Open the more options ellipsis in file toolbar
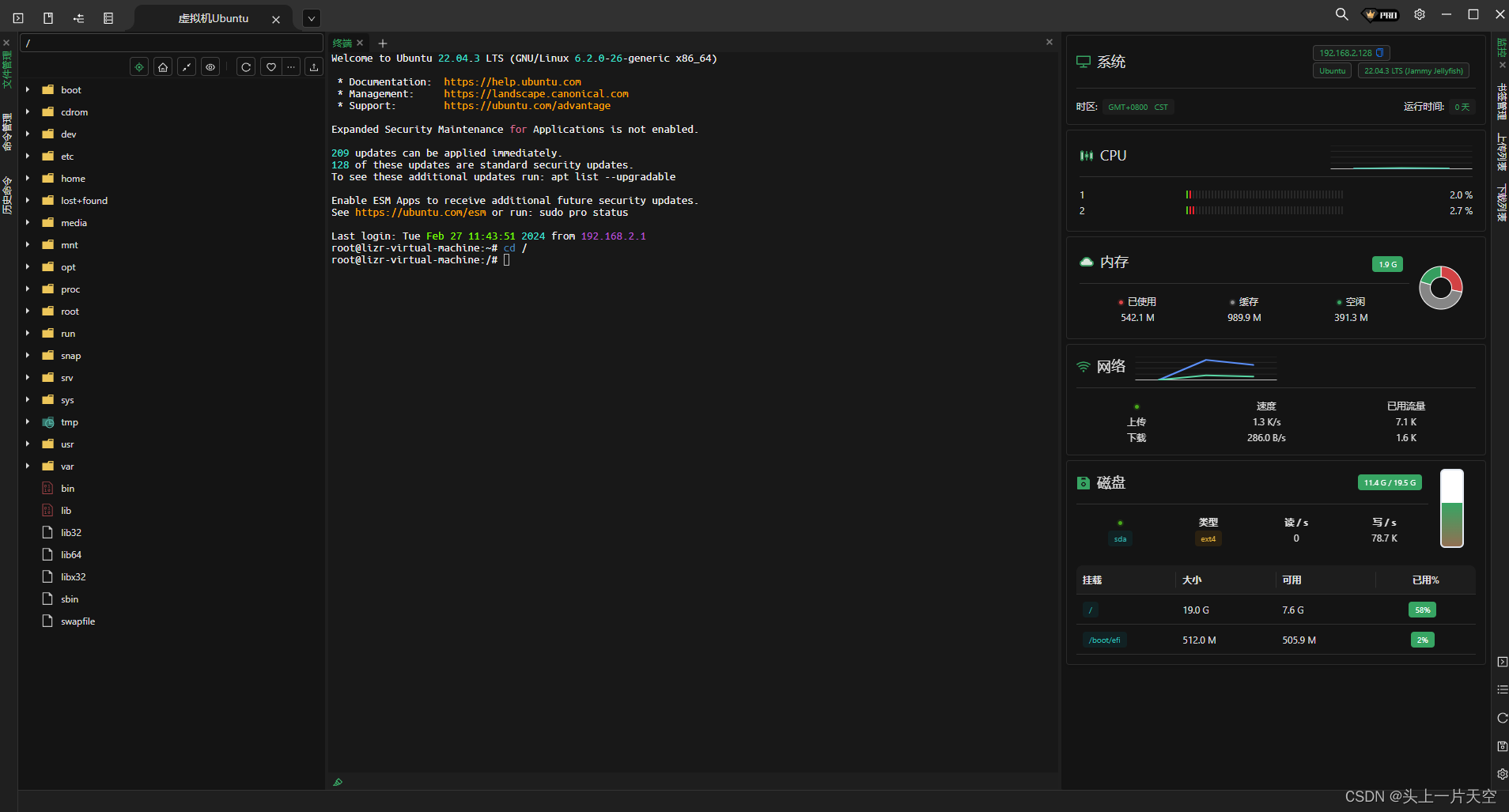Viewport: 1509px width, 812px height. 291,67
